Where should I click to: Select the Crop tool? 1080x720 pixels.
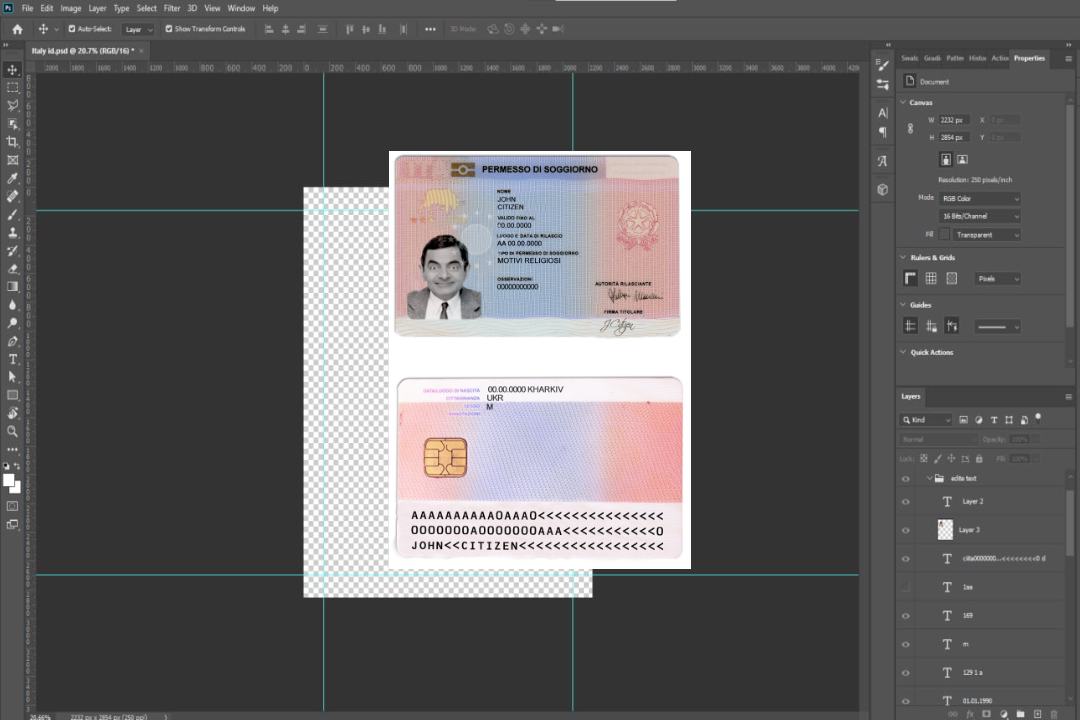tap(12, 142)
